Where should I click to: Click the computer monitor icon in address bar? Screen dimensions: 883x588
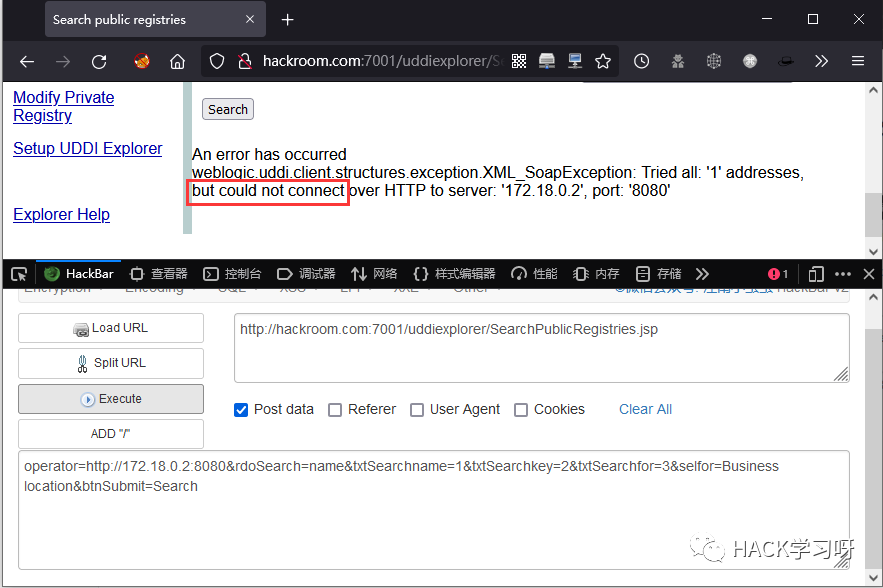(574, 61)
